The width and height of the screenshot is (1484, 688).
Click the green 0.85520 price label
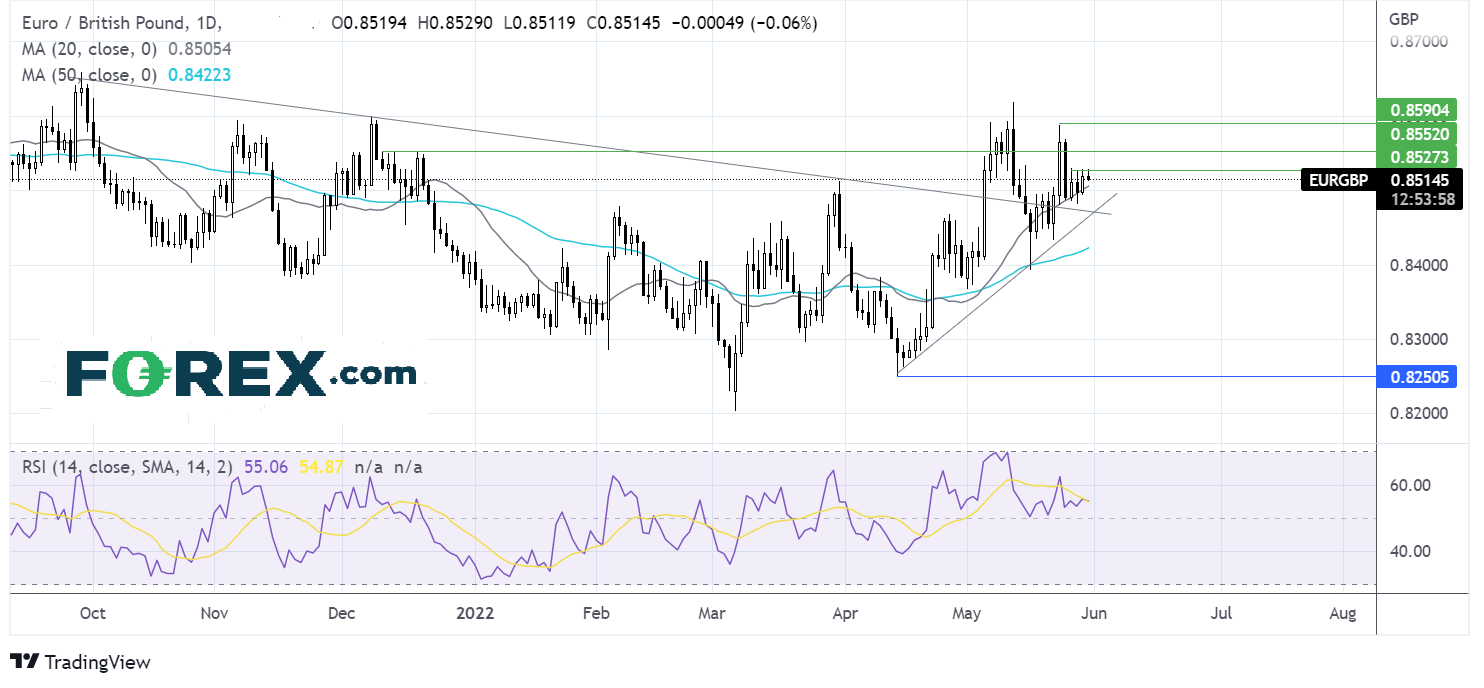tap(1416, 133)
